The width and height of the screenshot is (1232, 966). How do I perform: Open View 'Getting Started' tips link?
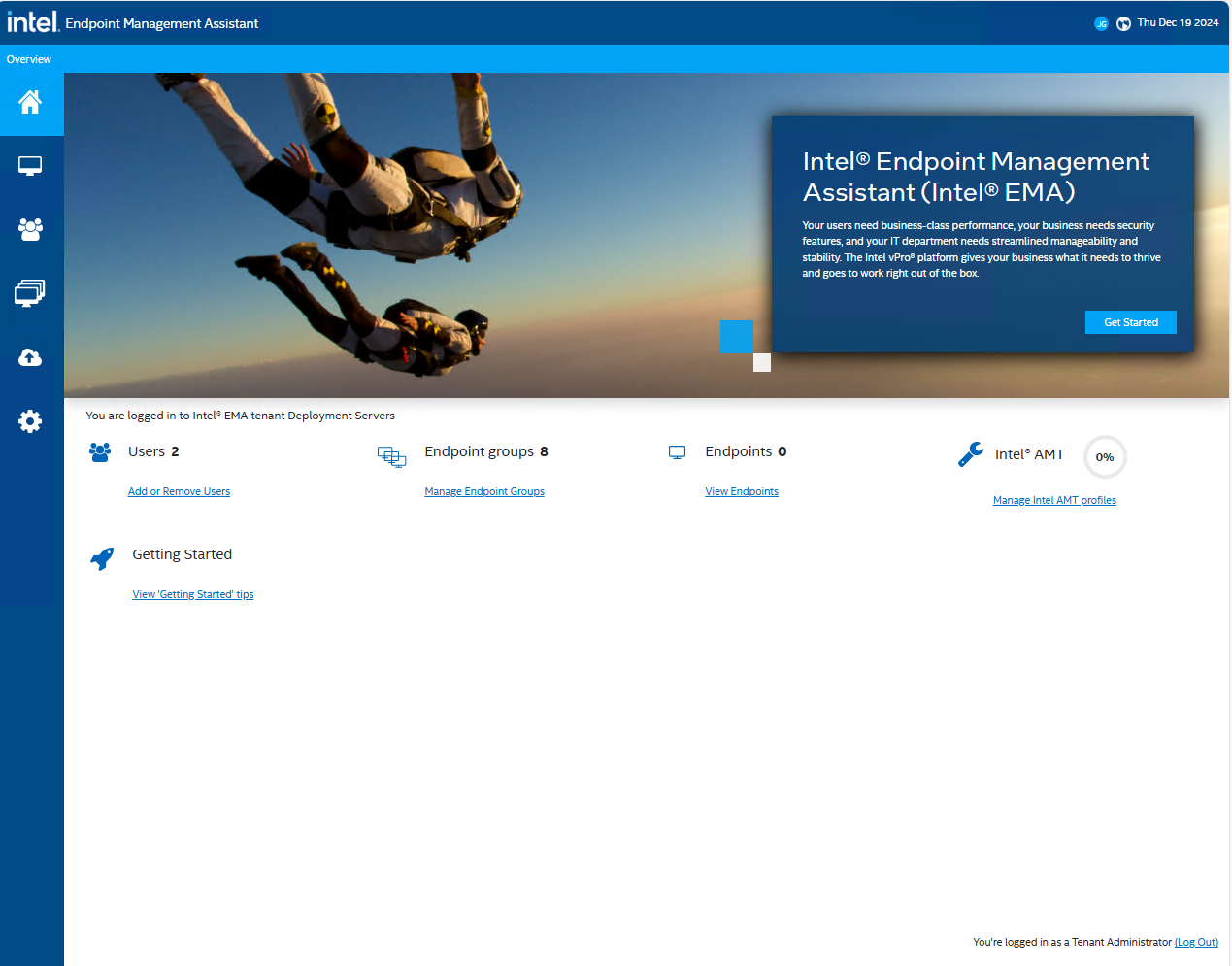193,594
